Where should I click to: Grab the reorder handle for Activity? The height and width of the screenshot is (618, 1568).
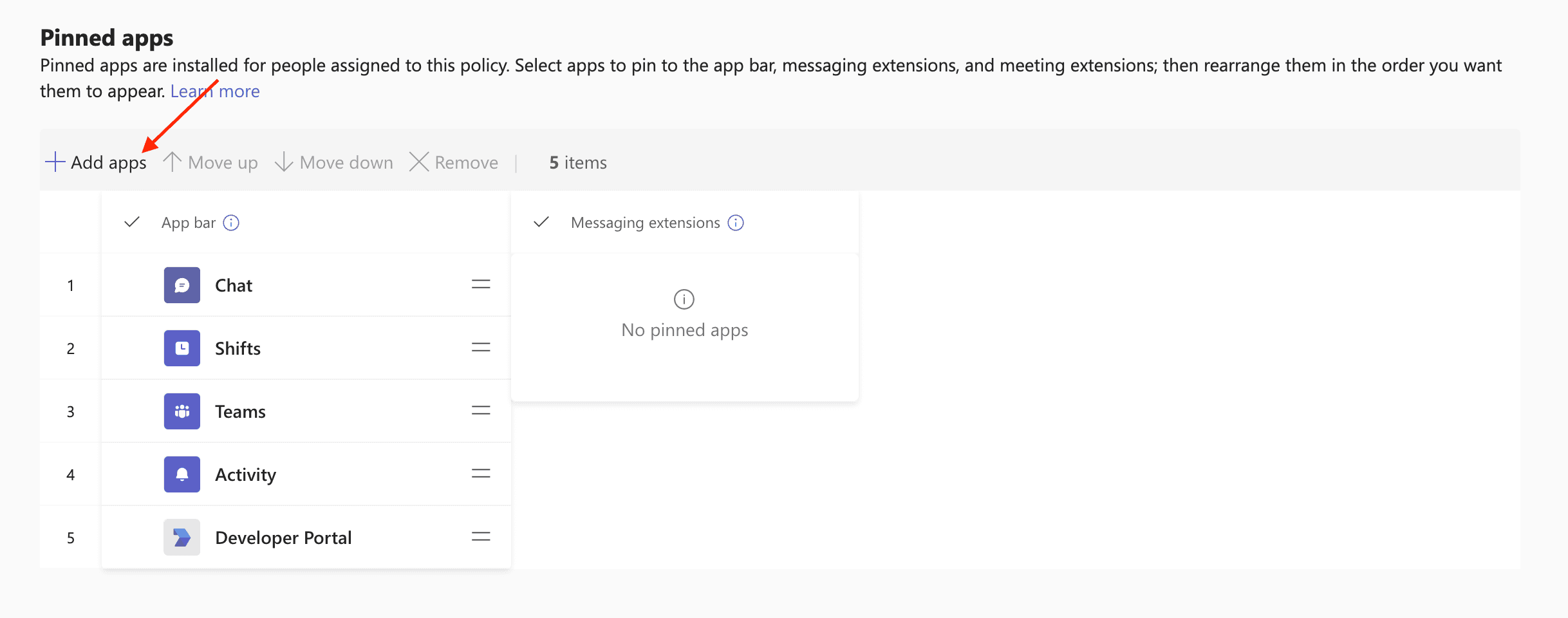[481, 474]
